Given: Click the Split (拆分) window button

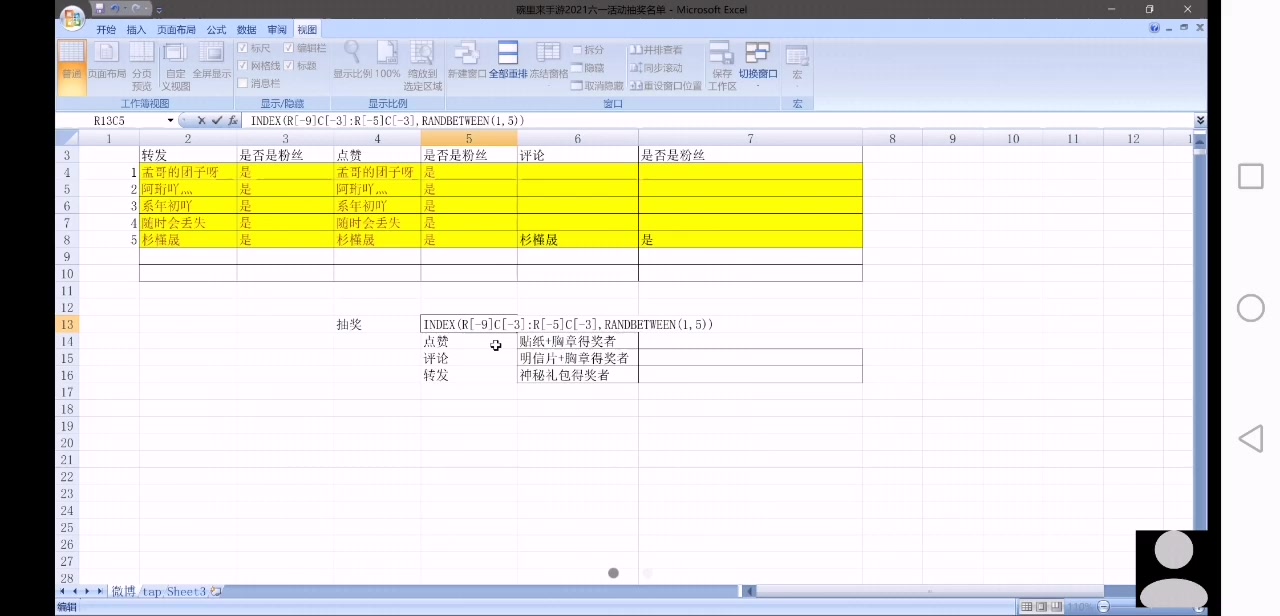Looking at the screenshot, I should point(588,49).
